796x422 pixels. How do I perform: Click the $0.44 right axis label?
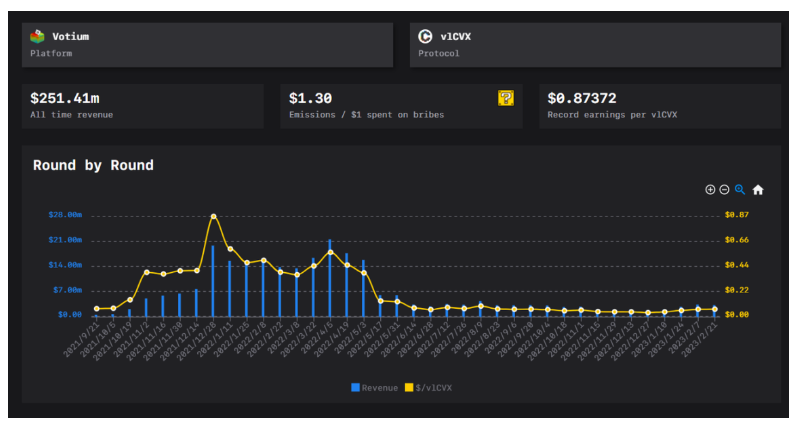737,265
